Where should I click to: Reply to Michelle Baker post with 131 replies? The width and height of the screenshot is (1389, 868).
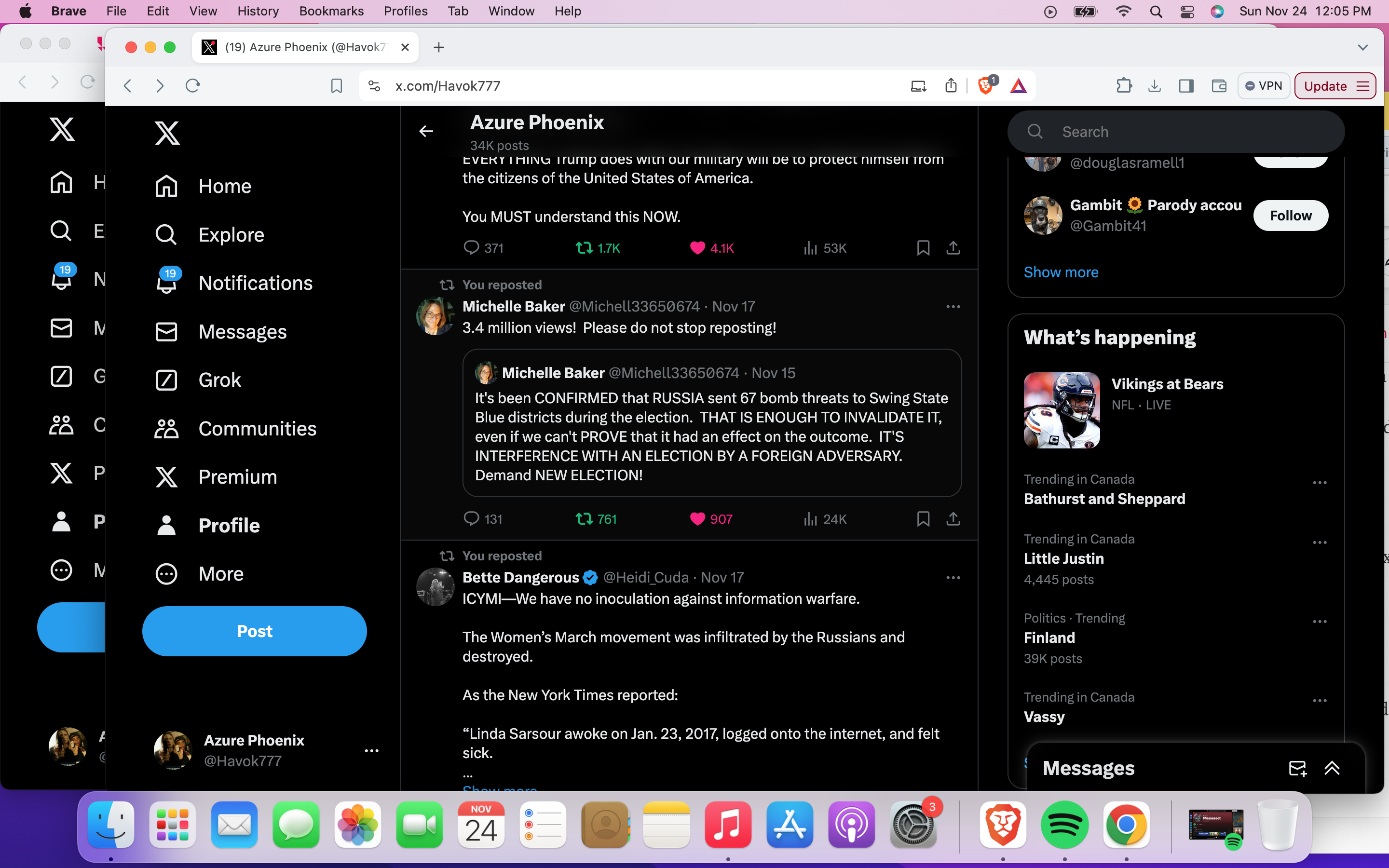coord(483,519)
